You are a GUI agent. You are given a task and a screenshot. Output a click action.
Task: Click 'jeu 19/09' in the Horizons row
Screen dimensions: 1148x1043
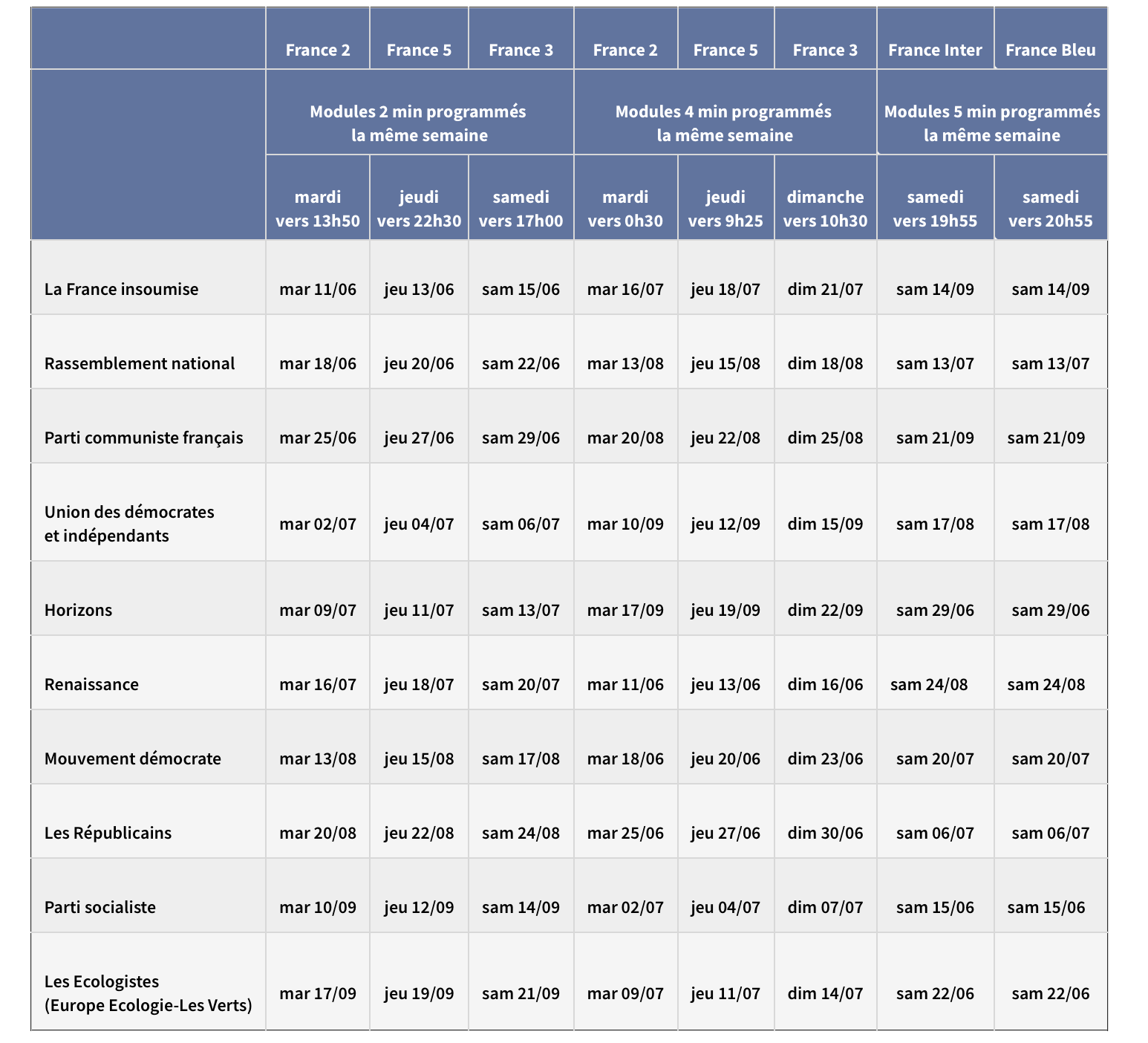[725, 610]
